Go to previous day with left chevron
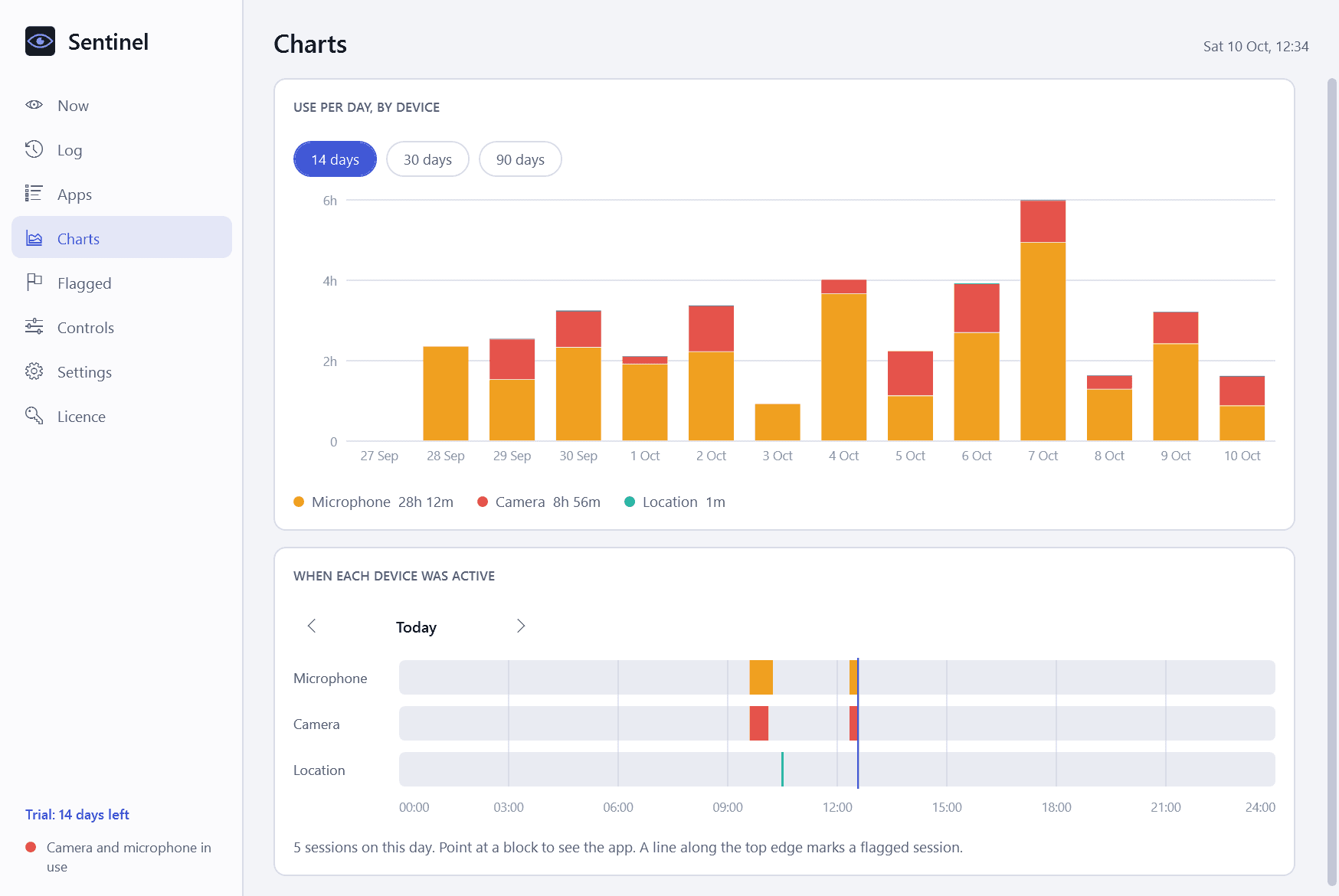Screen dimensions: 1339x896 [312, 626]
